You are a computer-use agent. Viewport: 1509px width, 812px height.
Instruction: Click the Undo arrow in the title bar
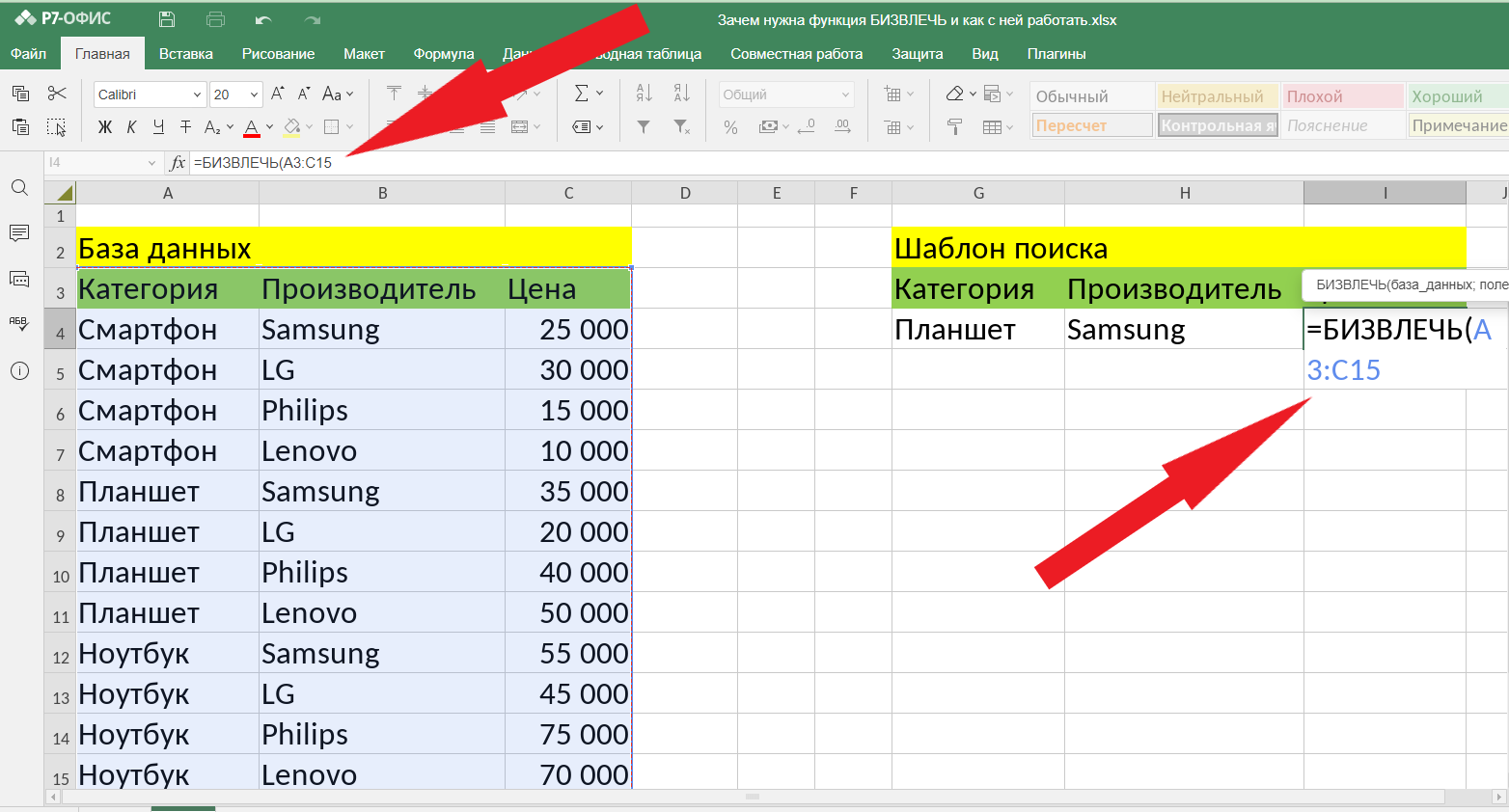click(263, 19)
